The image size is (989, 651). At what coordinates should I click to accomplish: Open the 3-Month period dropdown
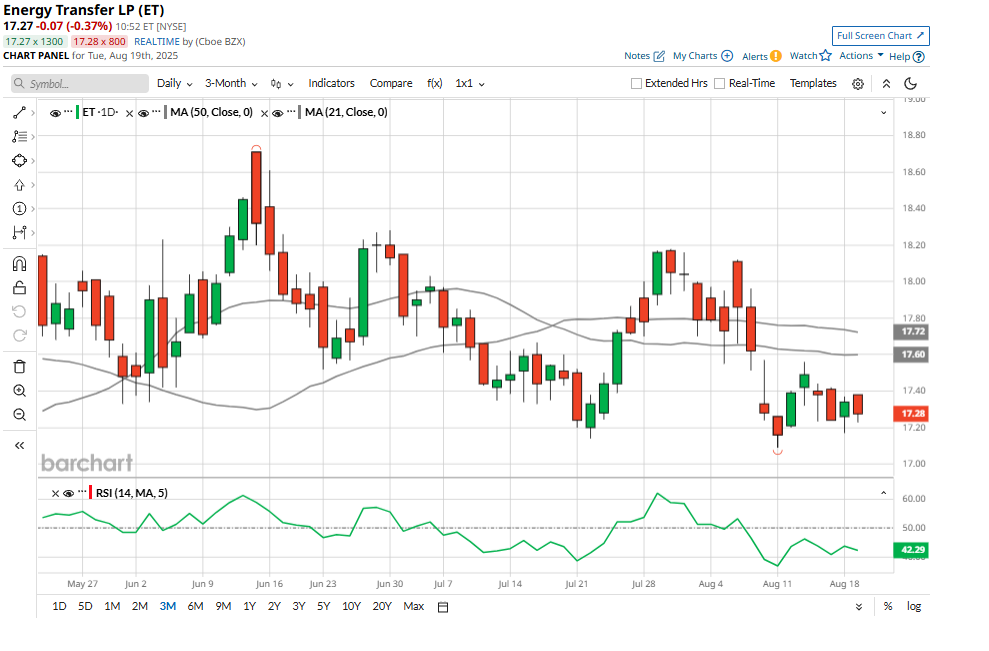[x=231, y=83]
